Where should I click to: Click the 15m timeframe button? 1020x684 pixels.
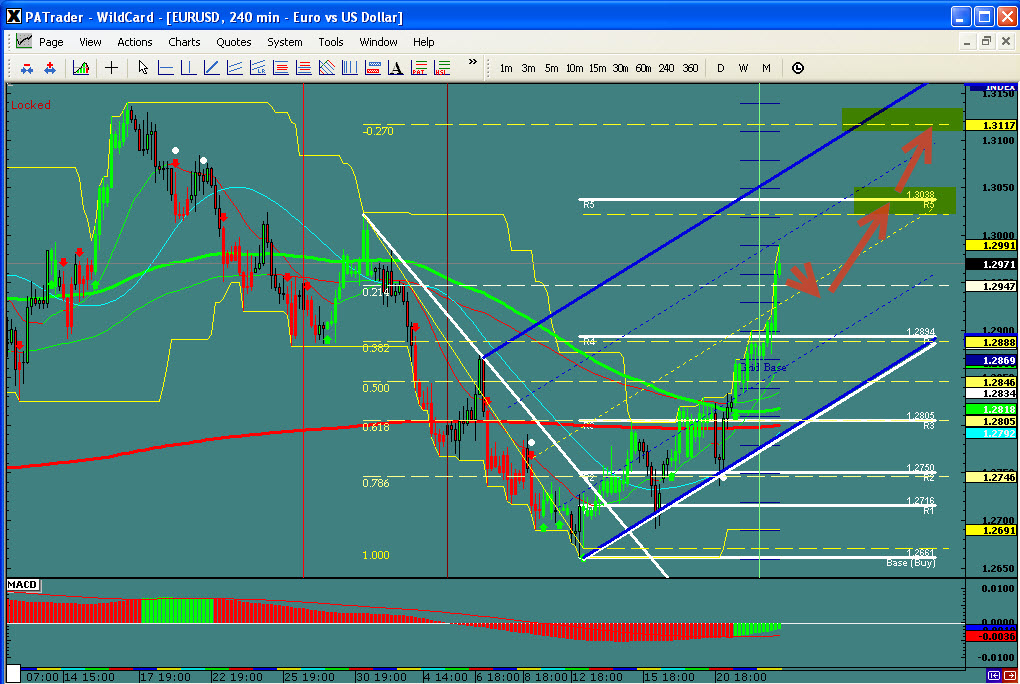(597, 68)
